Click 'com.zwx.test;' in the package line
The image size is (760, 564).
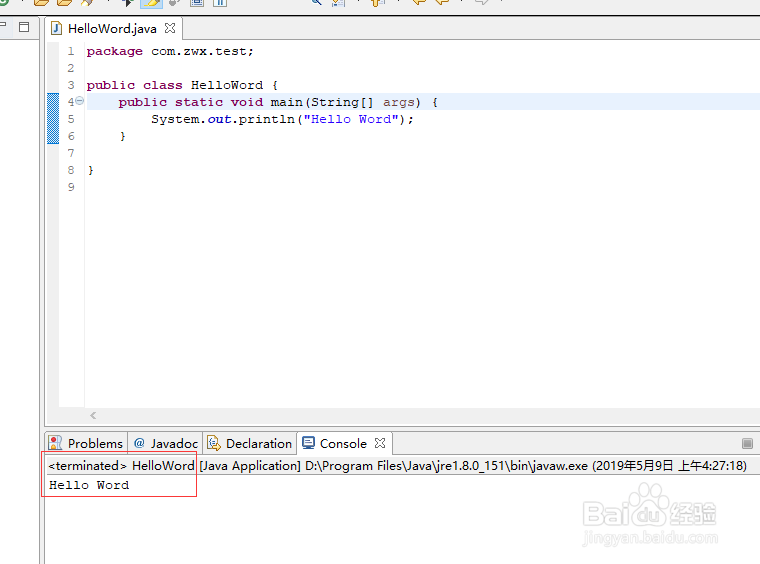click(x=202, y=51)
